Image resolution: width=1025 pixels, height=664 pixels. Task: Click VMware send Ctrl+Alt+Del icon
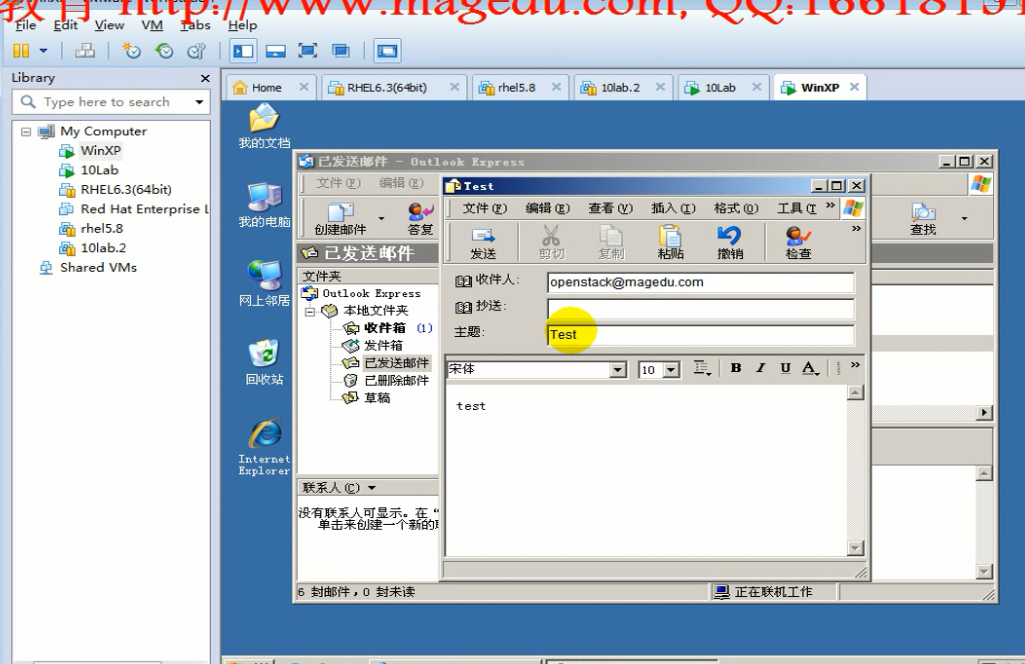click(84, 50)
